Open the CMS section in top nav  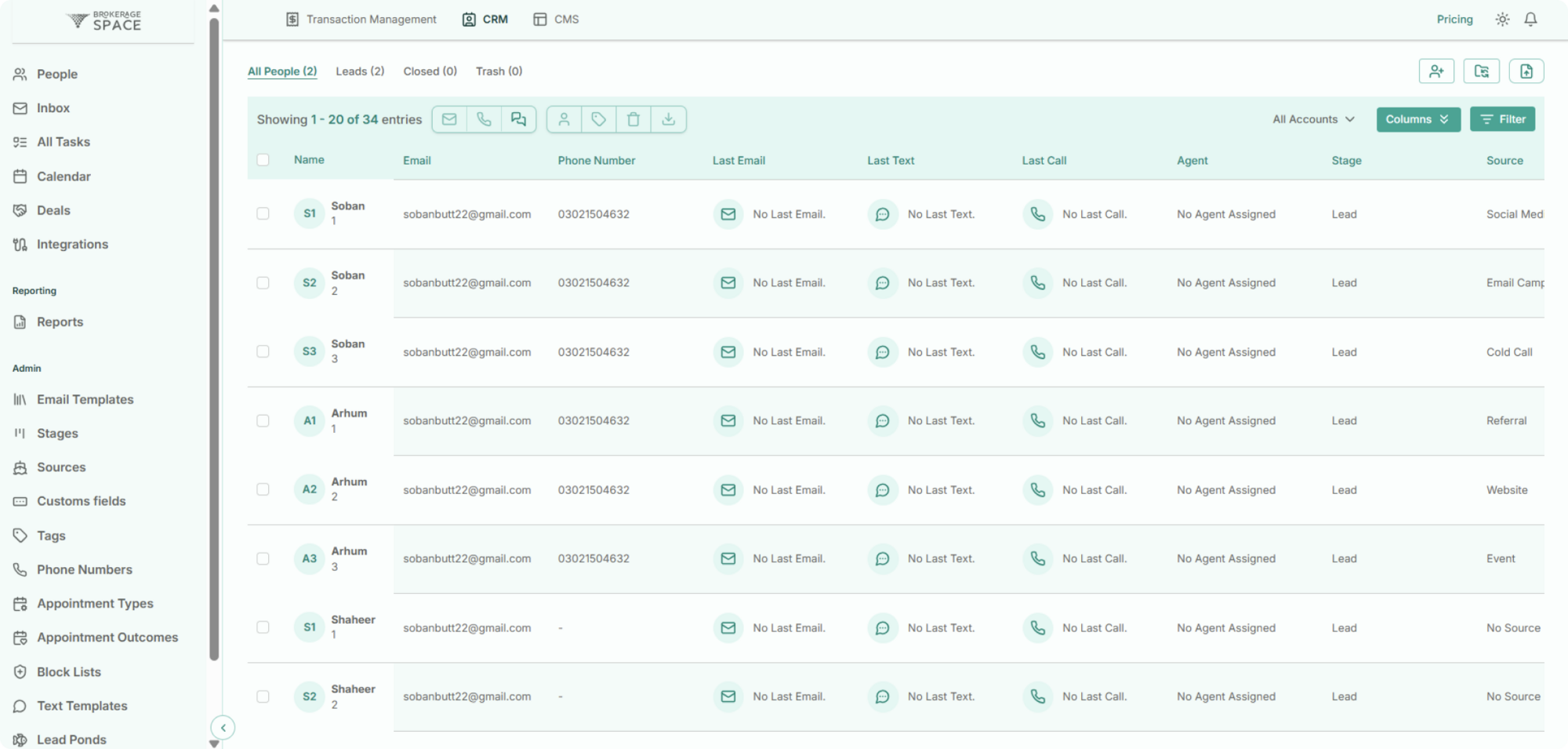[556, 20]
